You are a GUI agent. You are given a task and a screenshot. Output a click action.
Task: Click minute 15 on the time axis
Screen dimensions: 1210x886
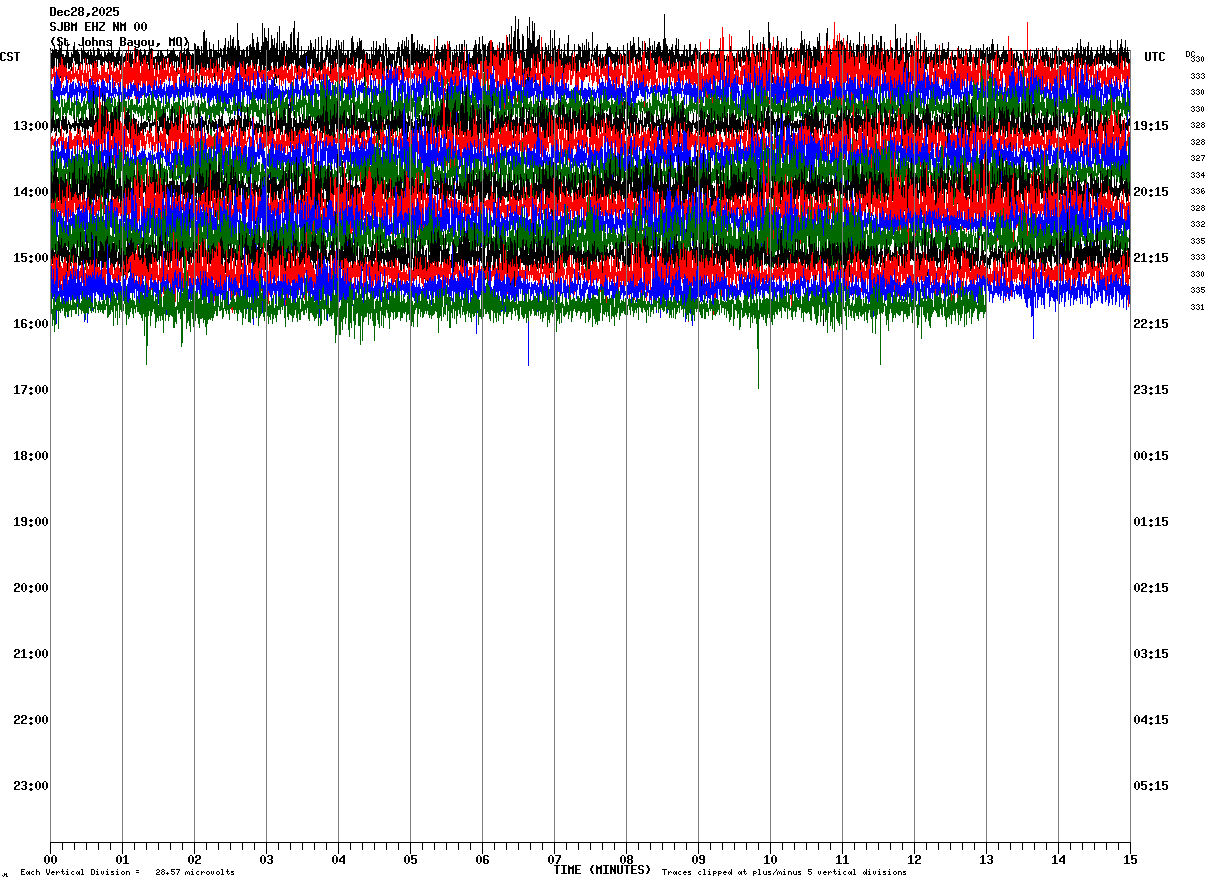coord(1130,859)
